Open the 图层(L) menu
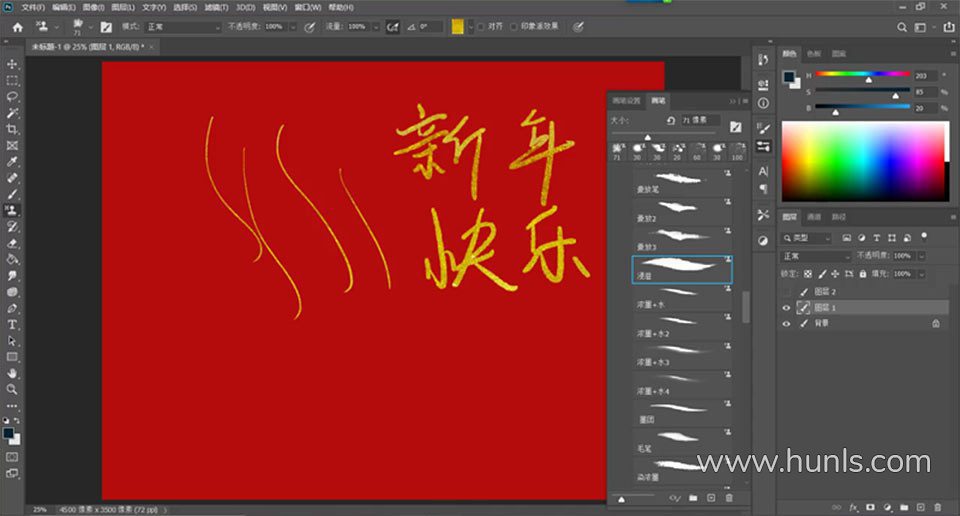Image resolution: width=960 pixels, height=516 pixels. (123, 7)
